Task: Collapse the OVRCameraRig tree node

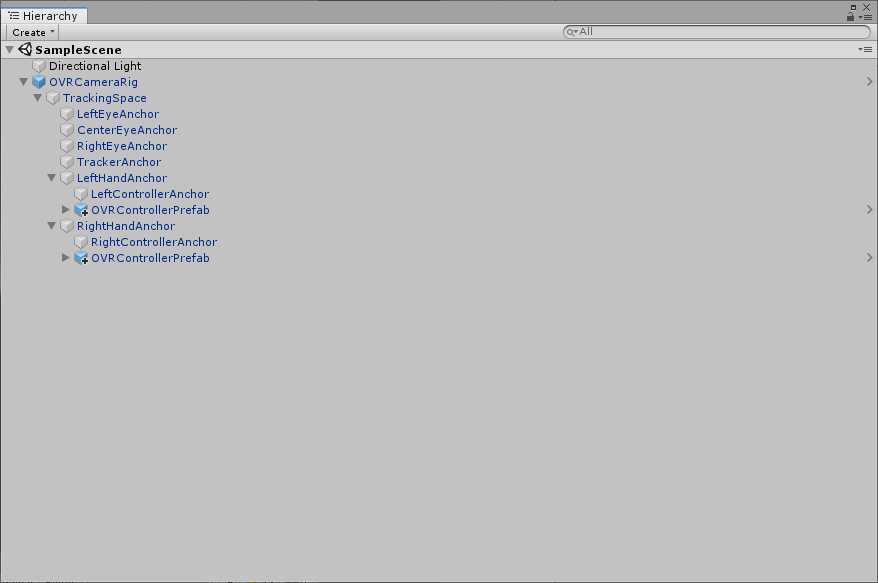Action: (24, 82)
